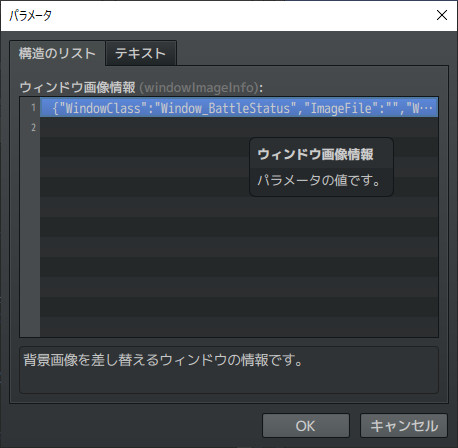This screenshot has height=448, width=458.
Task: Click the キャンセル button
Action: (x=404, y=426)
